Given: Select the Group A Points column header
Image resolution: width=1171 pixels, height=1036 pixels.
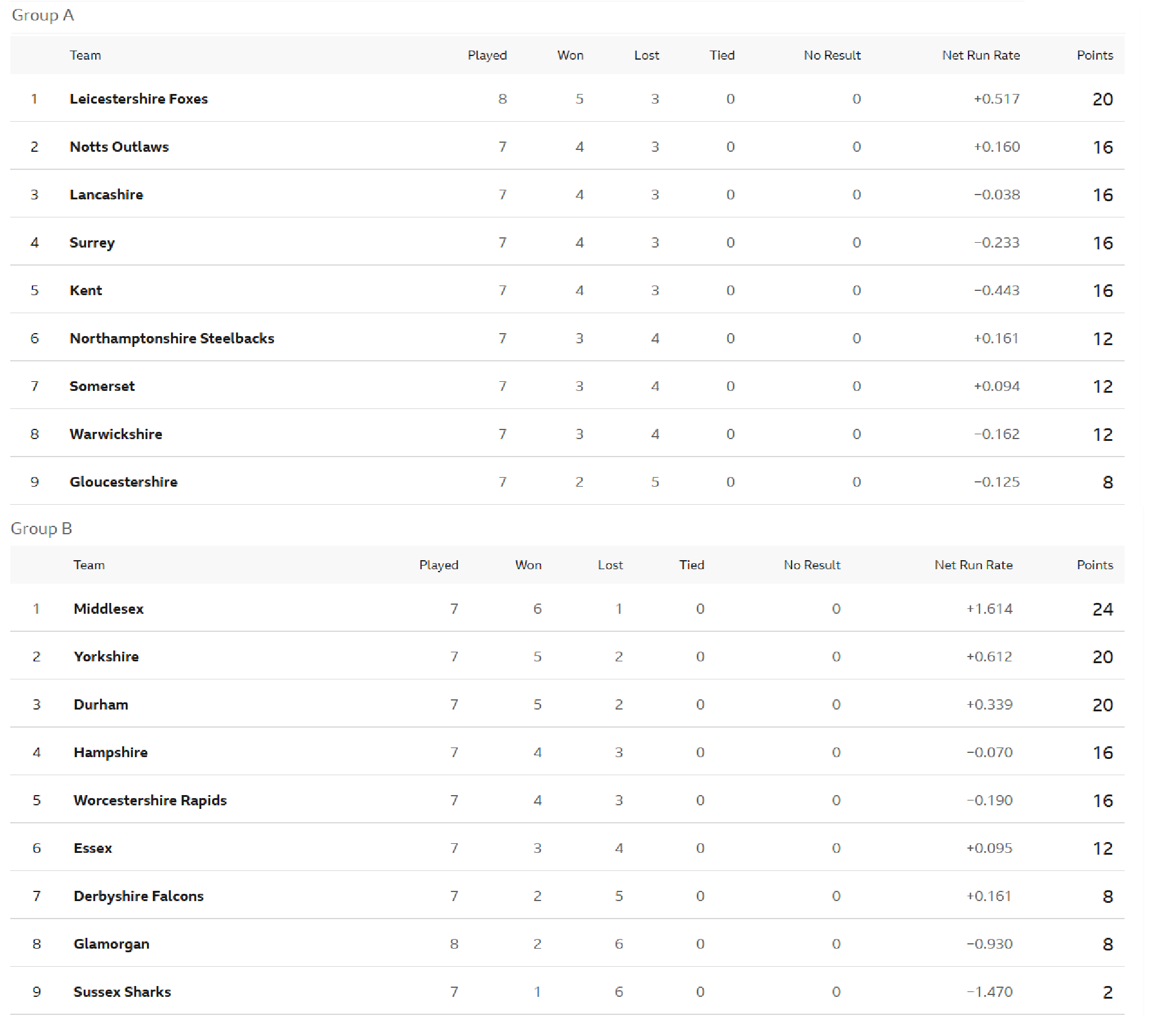Looking at the screenshot, I should pyautogui.click(x=1094, y=55).
